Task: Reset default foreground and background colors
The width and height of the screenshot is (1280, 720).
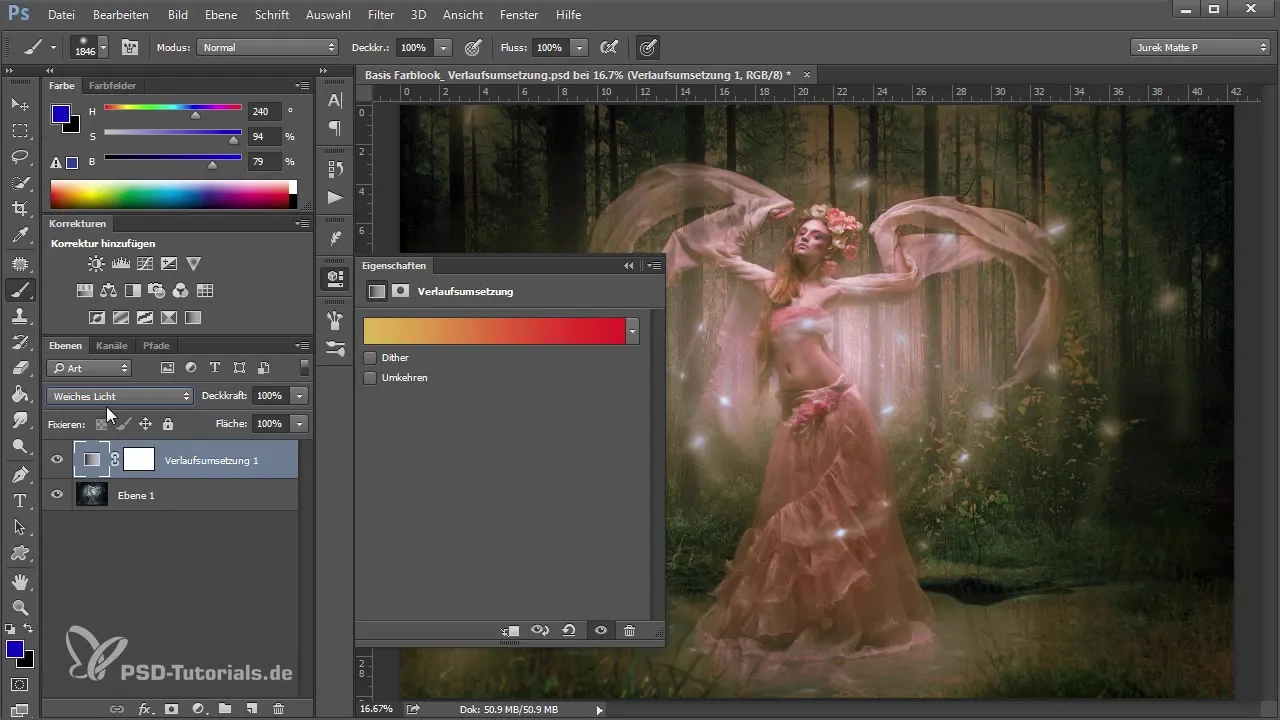Action: [11, 629]
